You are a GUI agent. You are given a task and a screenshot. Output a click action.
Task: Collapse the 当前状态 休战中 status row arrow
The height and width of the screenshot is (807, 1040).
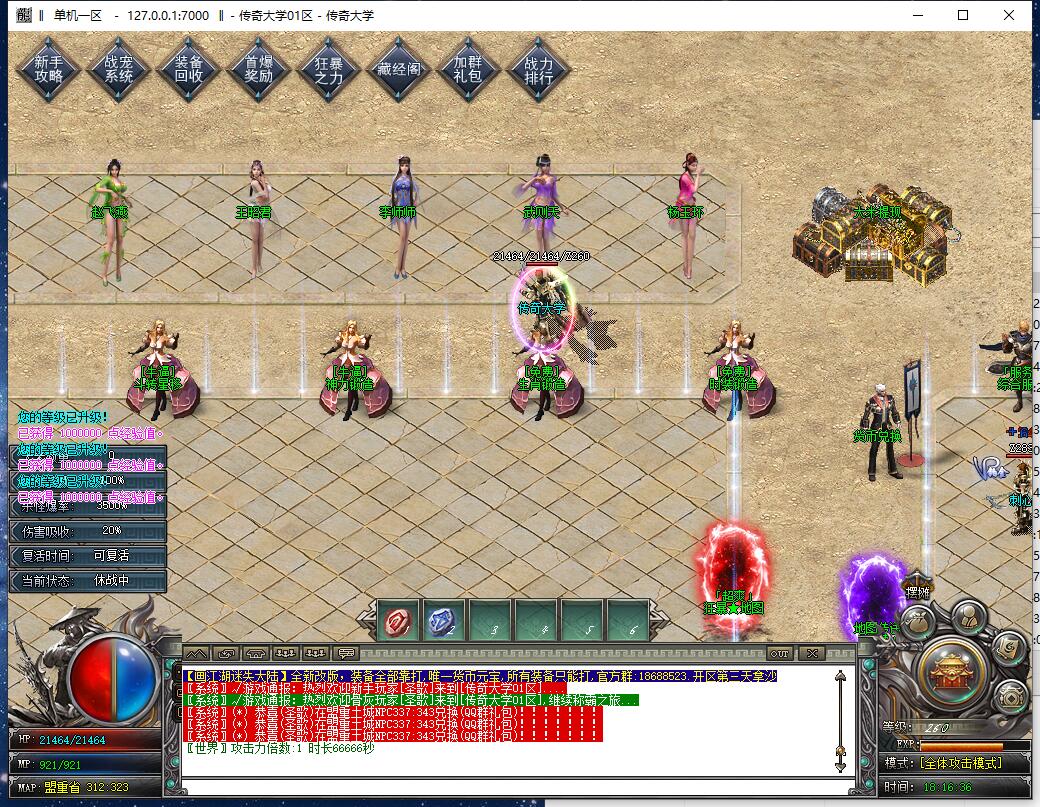[17, 581]
